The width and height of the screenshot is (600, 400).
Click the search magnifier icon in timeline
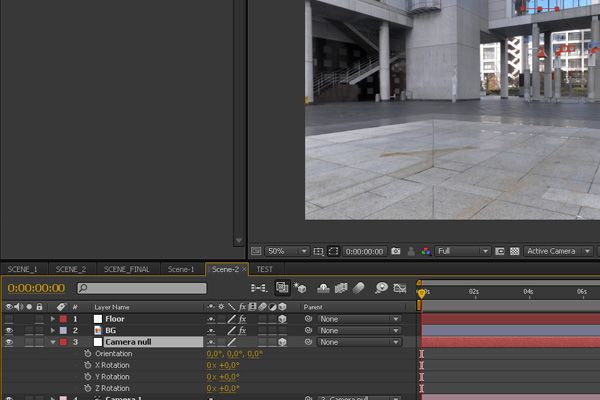(x=83, y=288)
